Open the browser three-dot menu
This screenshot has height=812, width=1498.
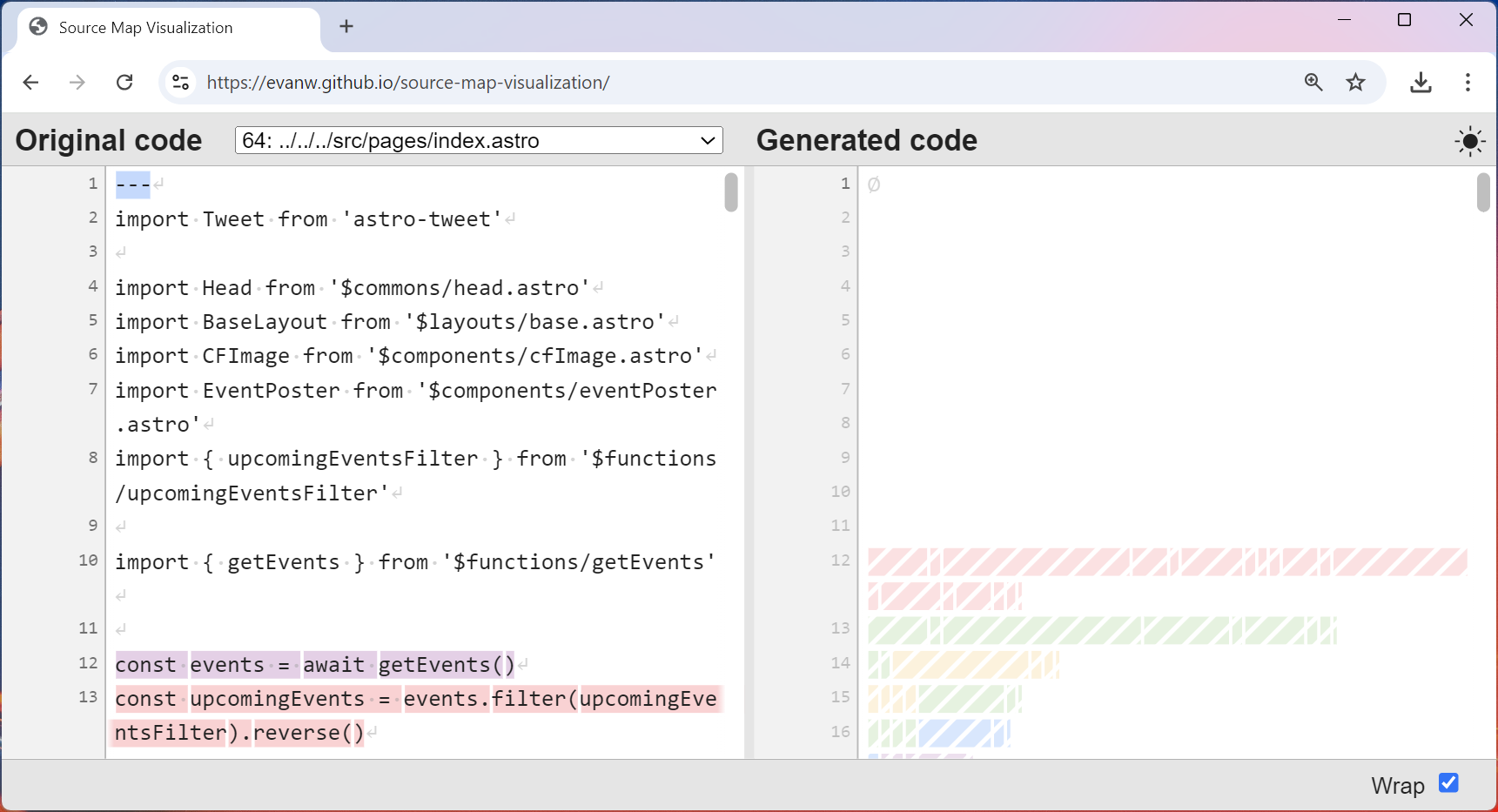point(1468,83)
